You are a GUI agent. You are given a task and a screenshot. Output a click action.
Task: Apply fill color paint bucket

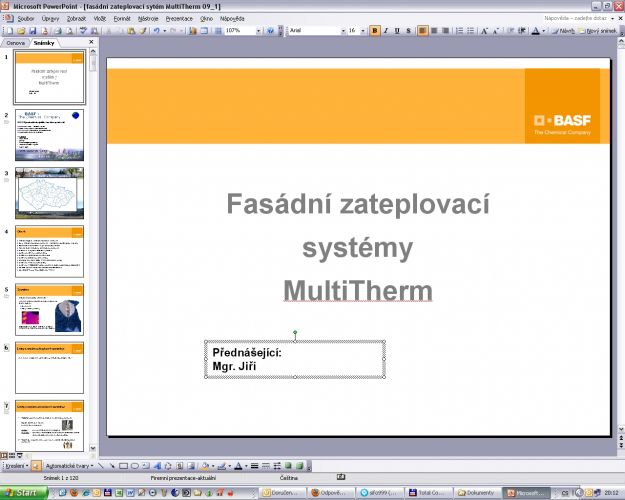(x=205, y=466)
